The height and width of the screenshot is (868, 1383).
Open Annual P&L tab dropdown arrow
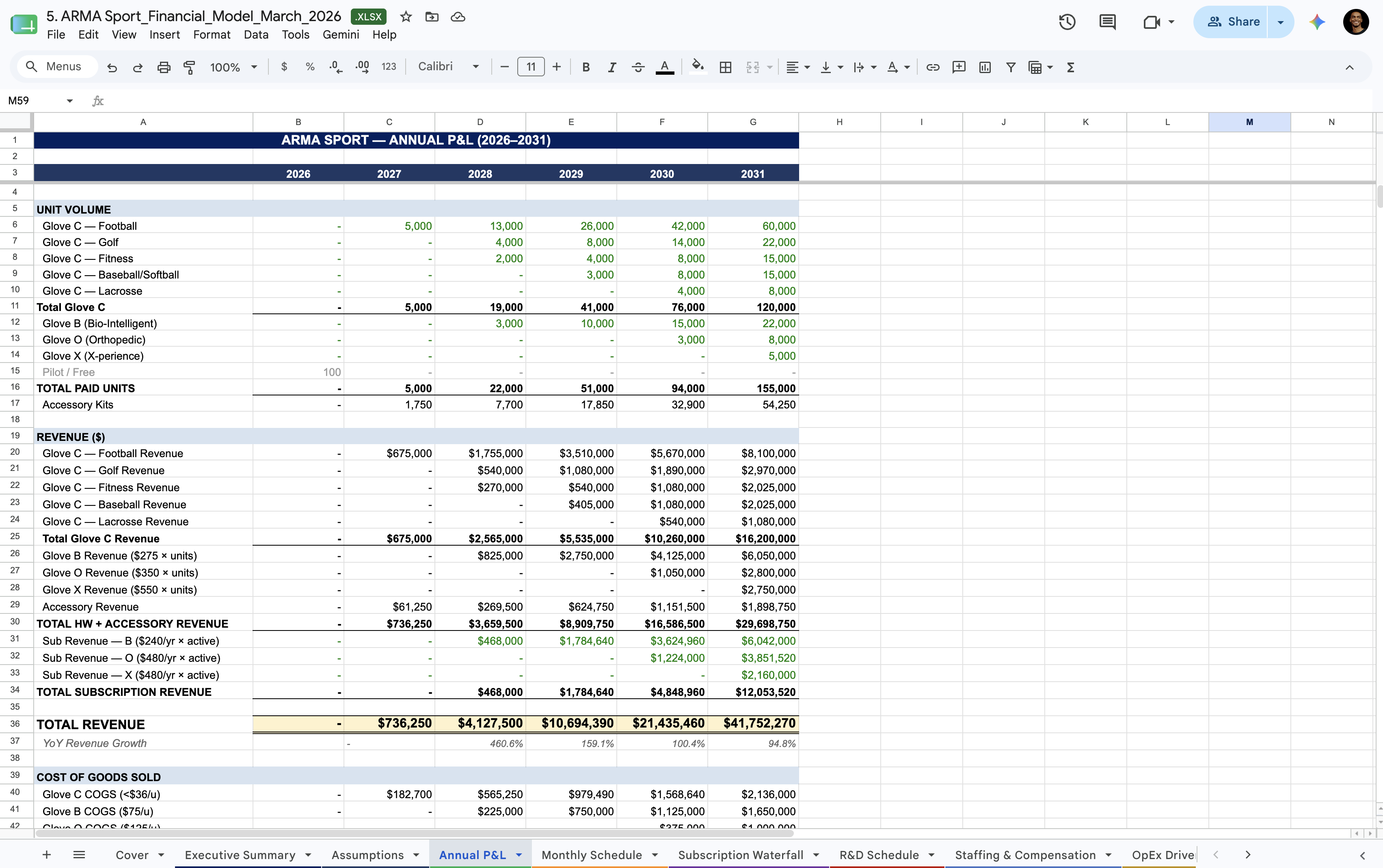[x=519, y=855]
